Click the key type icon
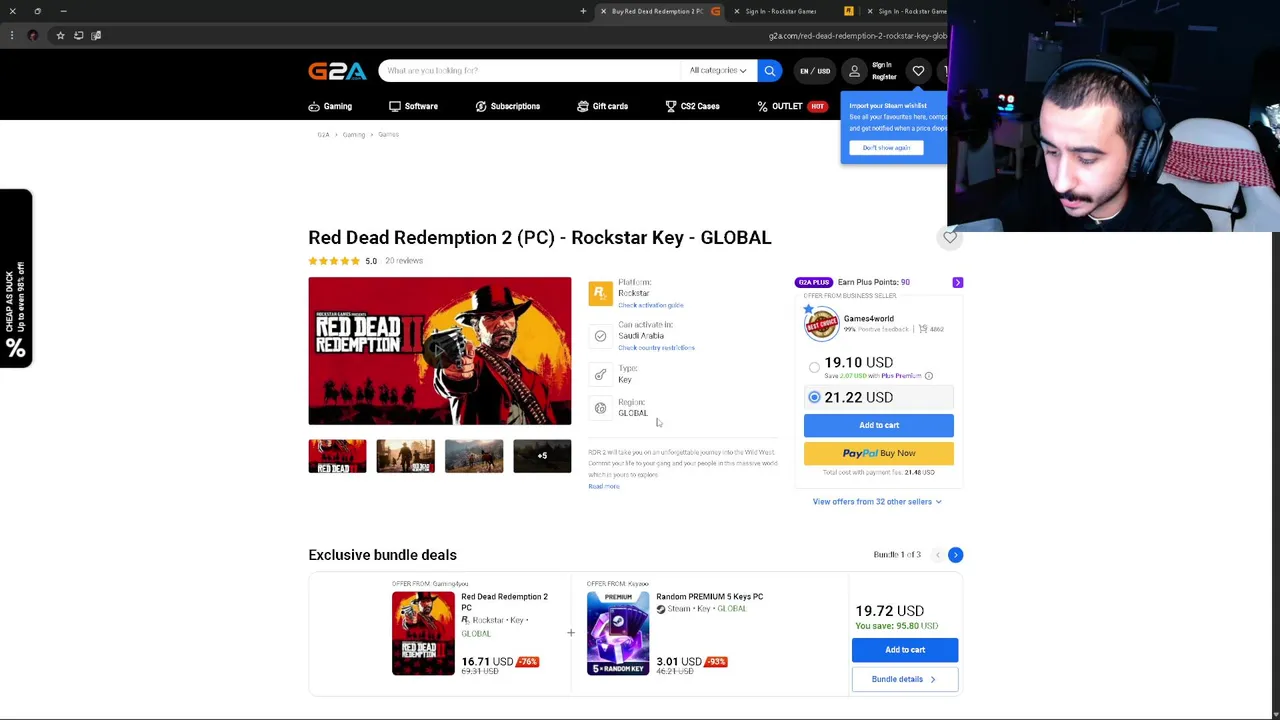The height and width of the screenshot is (720, 1280). 600,374
